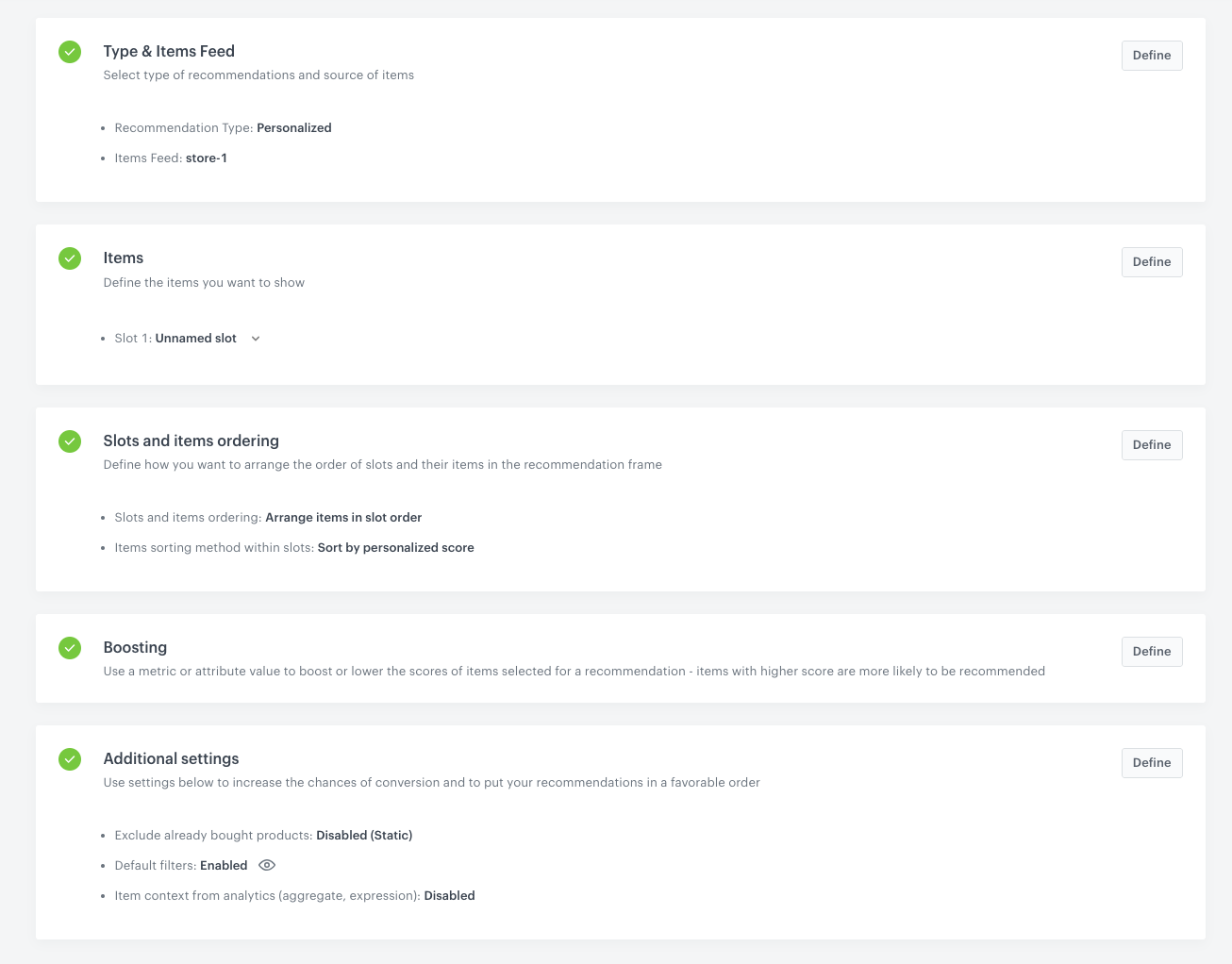
Task: Open Define for the Boosting section
Action: pos(1151,651)
